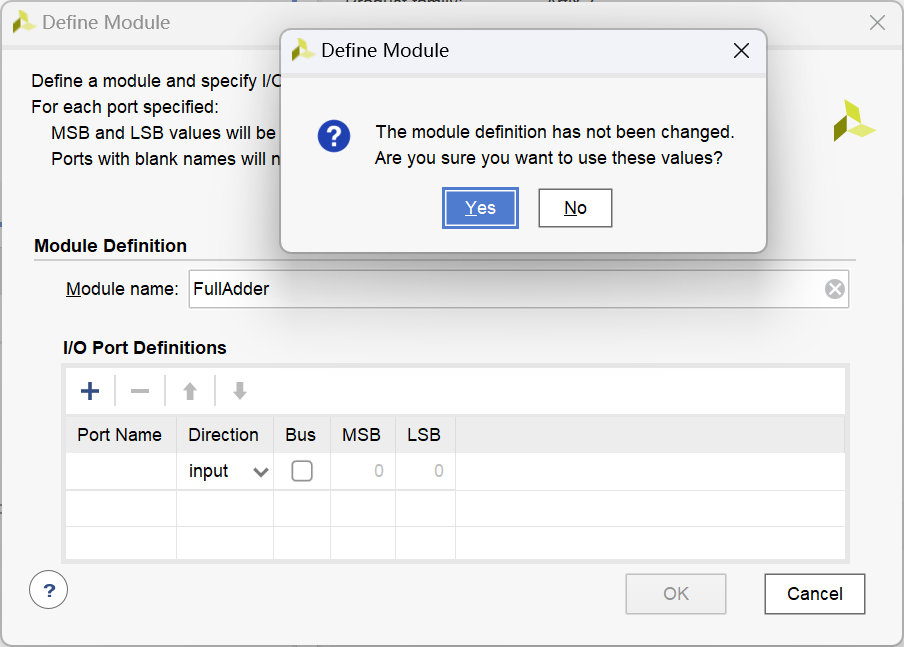904x647 pixels.
Task: Open help with the question mark button
Action: click(x=48, y=590)
